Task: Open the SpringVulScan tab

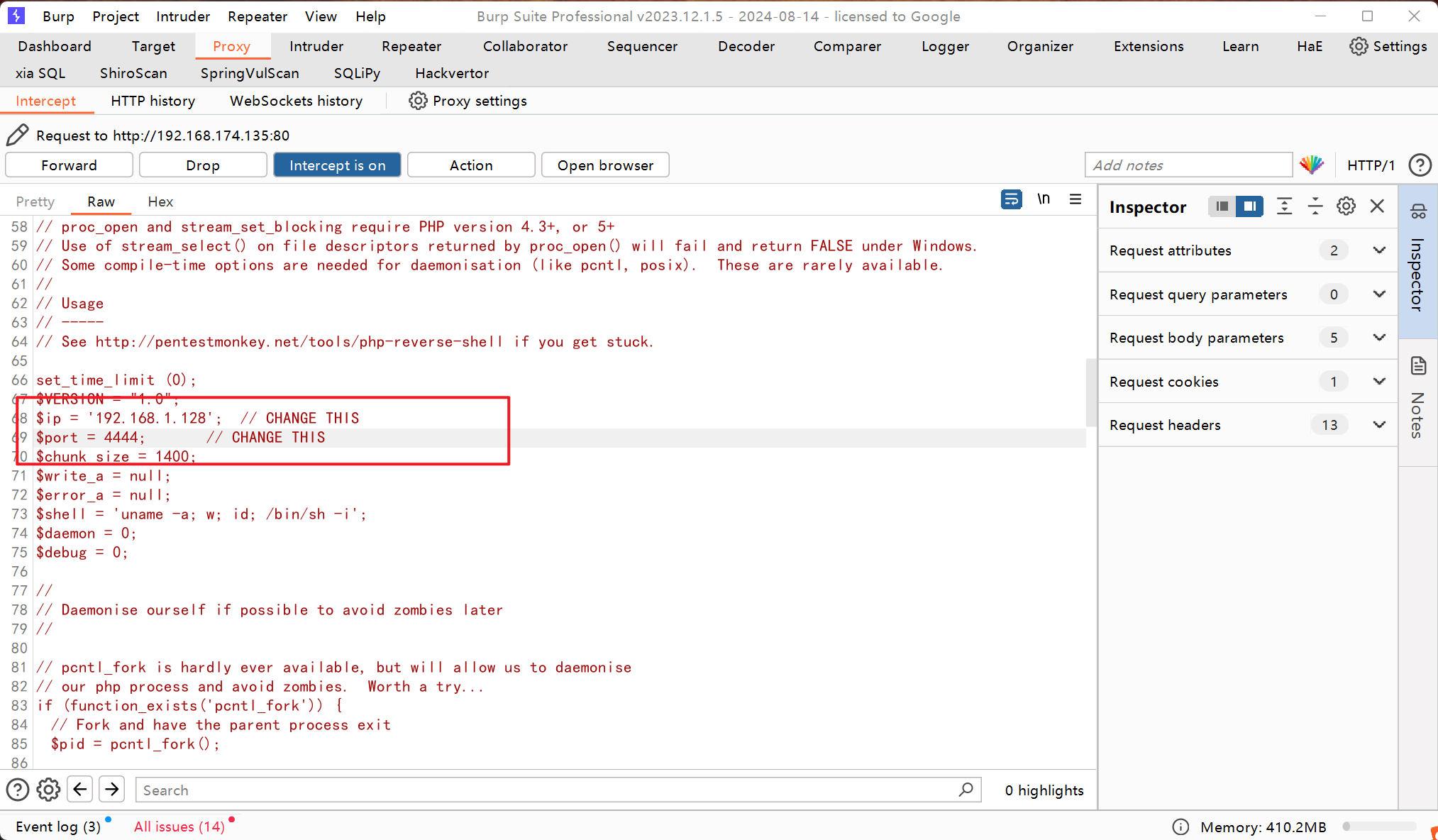Action: tap(250, 73)
